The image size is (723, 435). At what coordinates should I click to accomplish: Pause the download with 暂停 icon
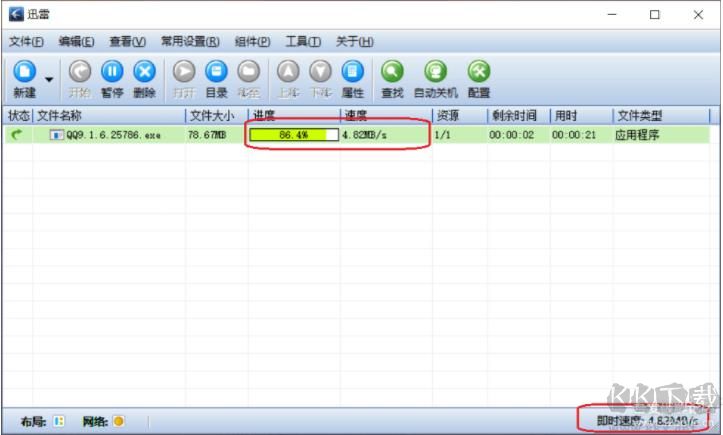click(x=112, y=72)
